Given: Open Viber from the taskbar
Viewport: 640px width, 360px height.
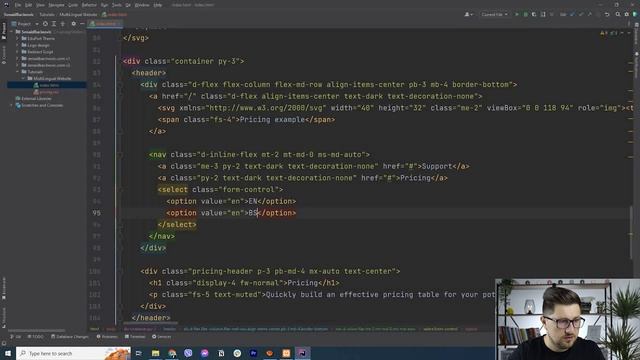Looking at the screenshot, I should coord(188,353).
